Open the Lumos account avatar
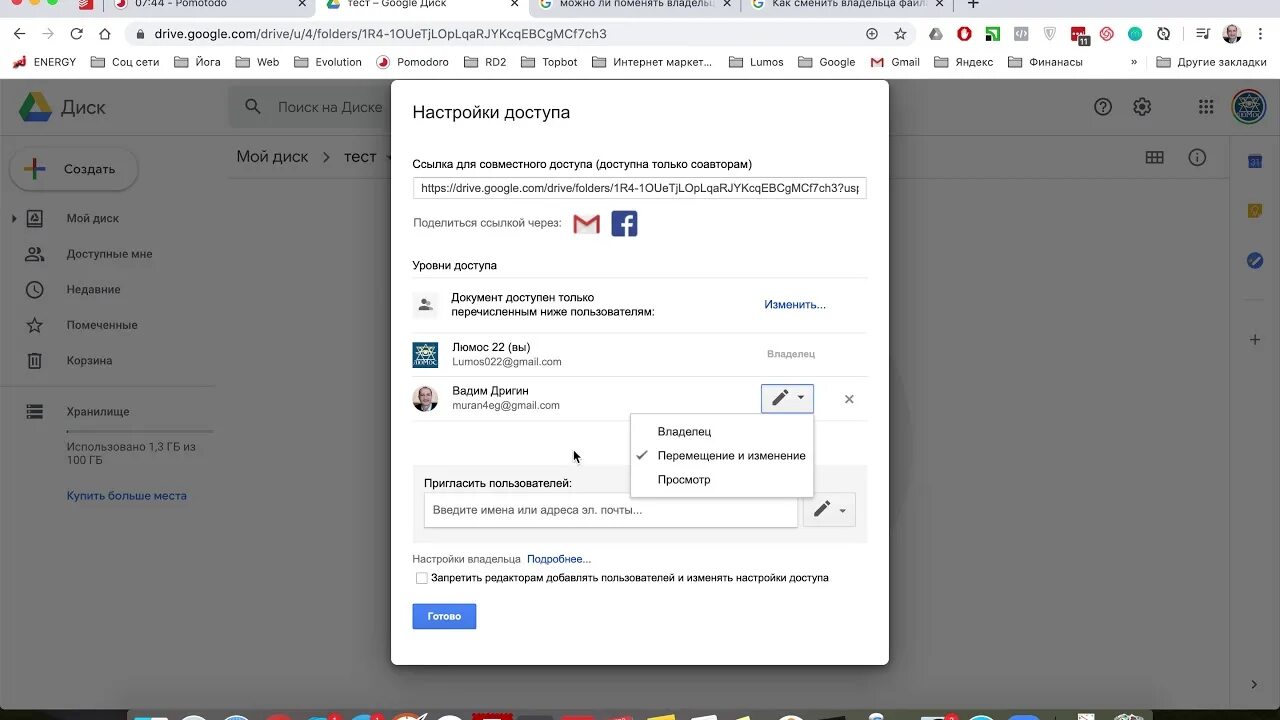The image size is (1280, 720). coord(1247,107)
